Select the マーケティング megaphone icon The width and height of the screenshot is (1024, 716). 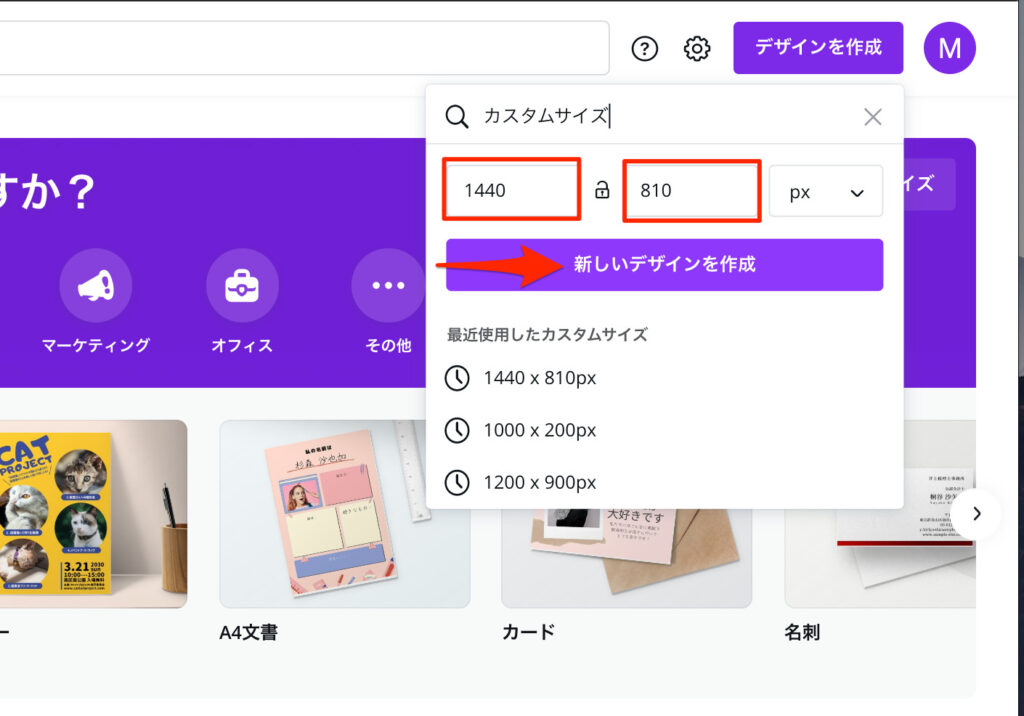tap(95, 286)
